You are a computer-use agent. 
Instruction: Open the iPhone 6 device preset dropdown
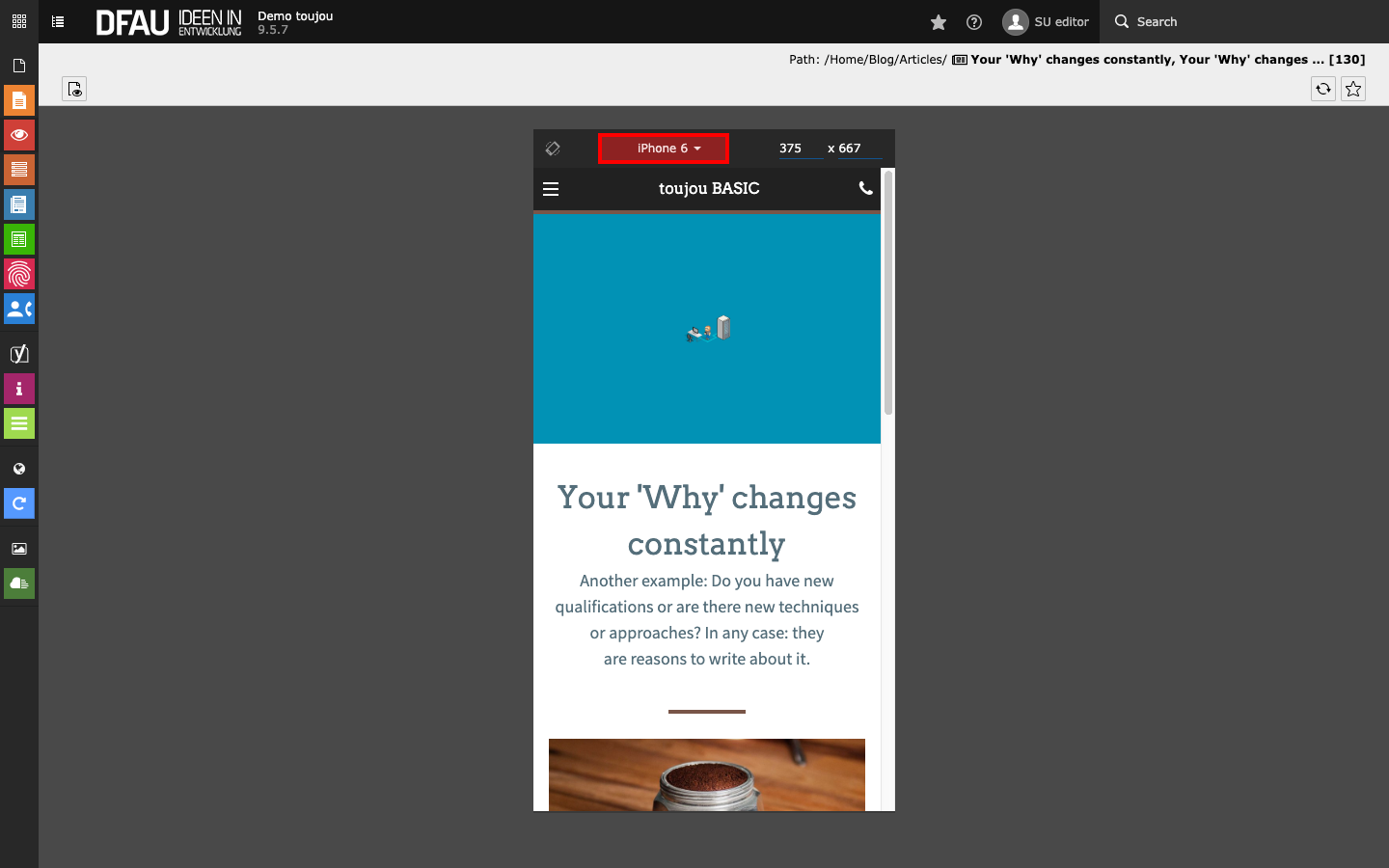coord(664,149)
